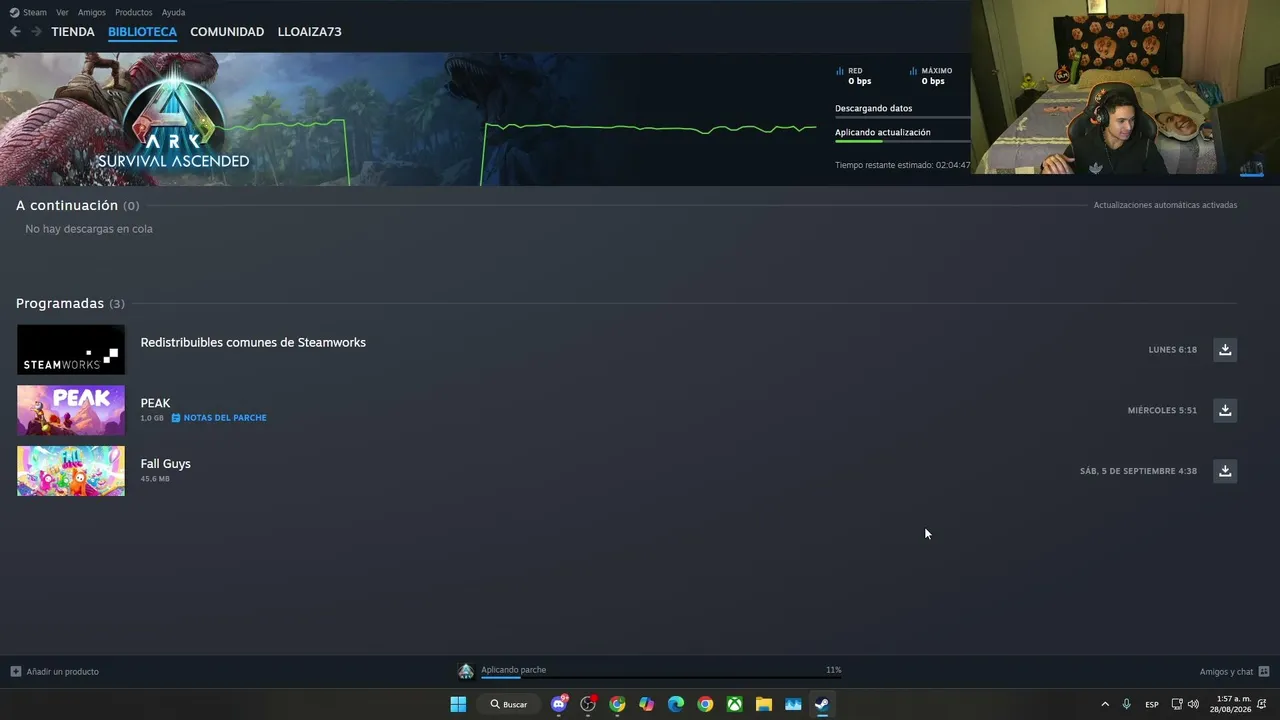The width and height of the screenshot is (1280, 720).
Task: Select Redistribuibles comunes de Steamworks title
Action: pos(253,342)
